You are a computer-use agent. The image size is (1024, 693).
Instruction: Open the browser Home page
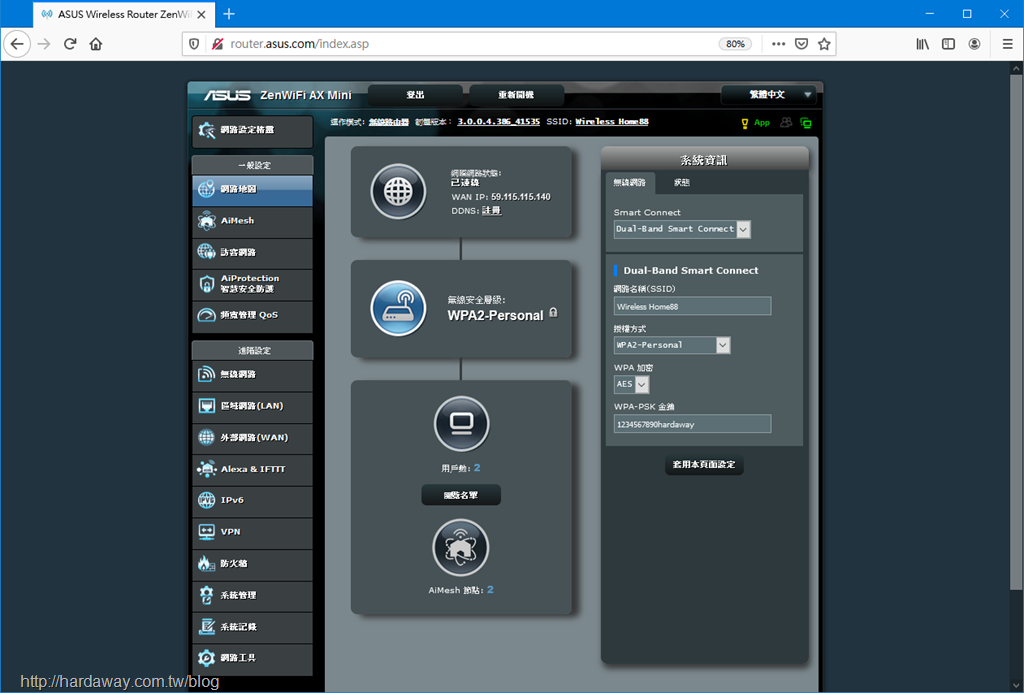96,44
